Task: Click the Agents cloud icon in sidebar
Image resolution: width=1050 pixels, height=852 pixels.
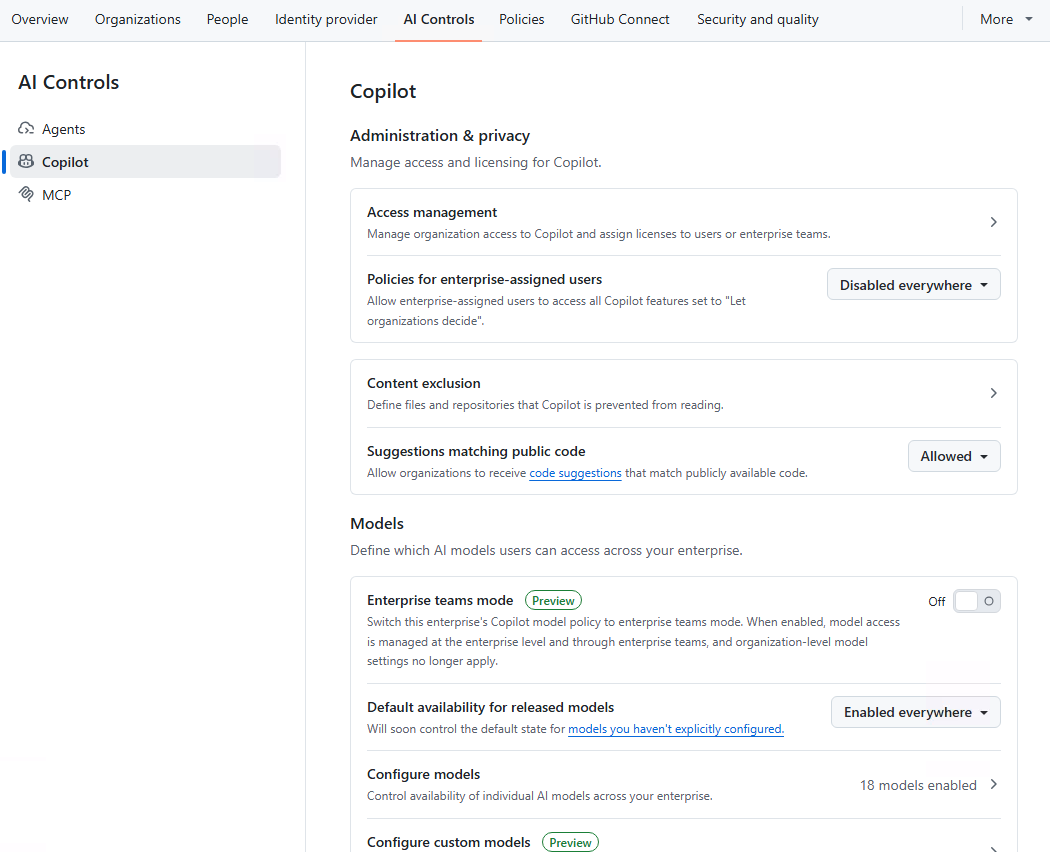Action: click(26, 129)
